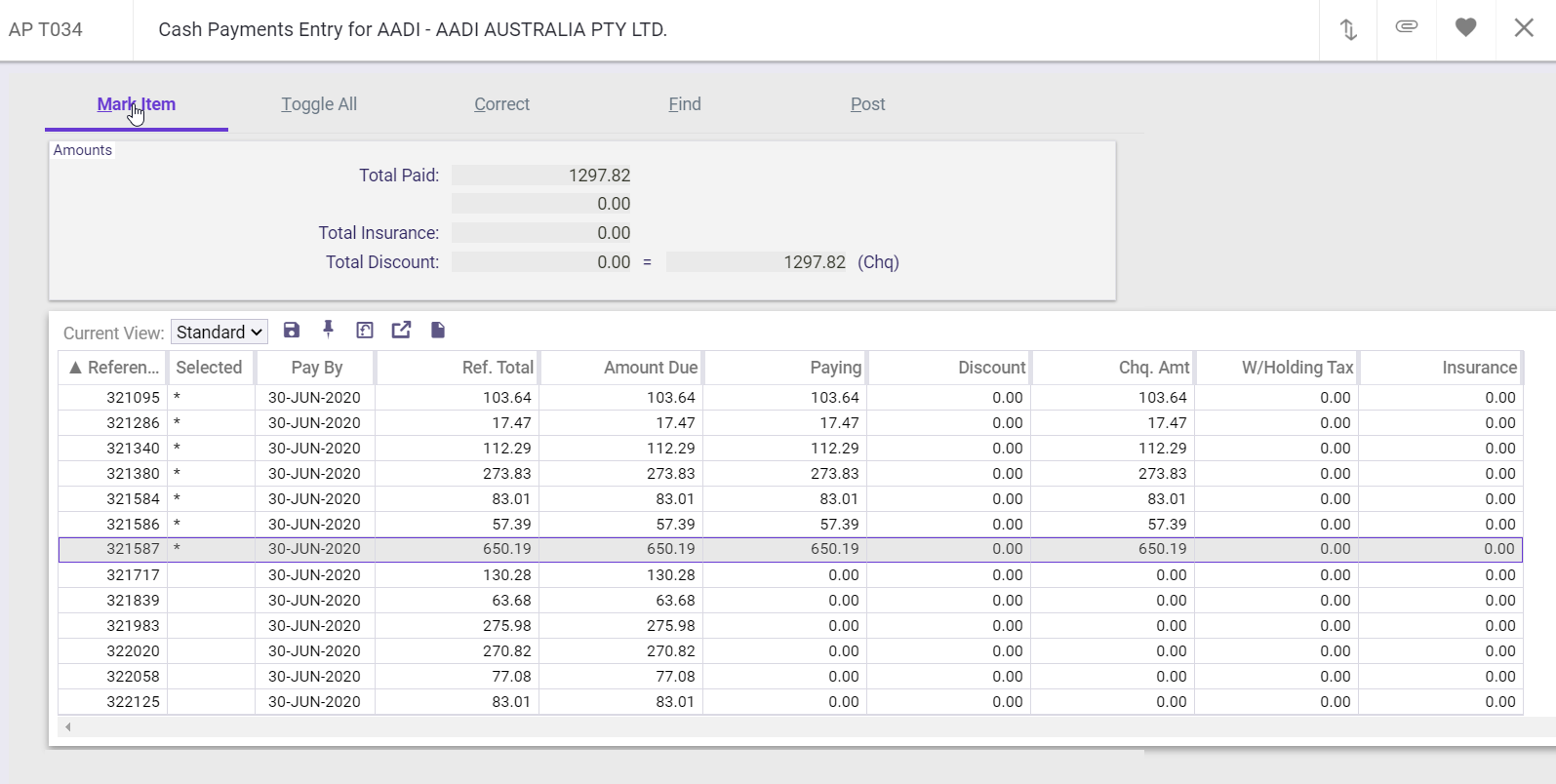Click the up-down arrows icon in header
The width and height of the screenshot is (1556, 784).
(x=1348, y=29)
